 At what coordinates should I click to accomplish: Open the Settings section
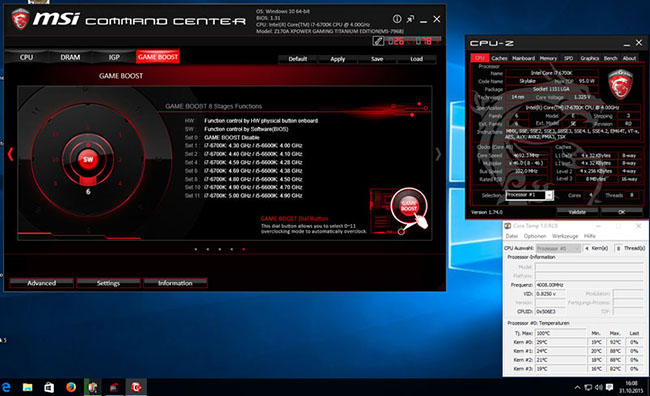[108, 283]
